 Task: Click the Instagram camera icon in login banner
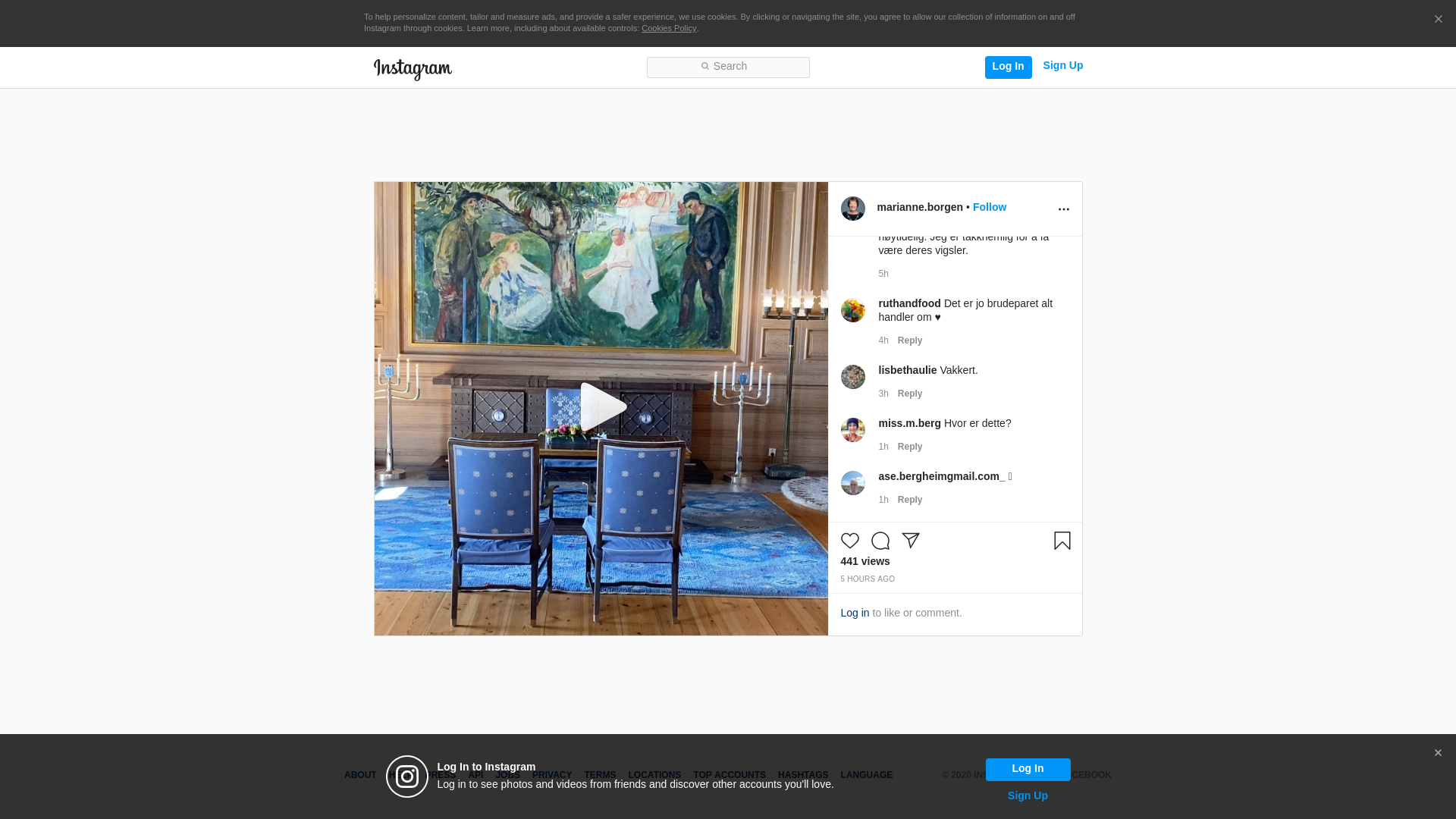(407, 777)
